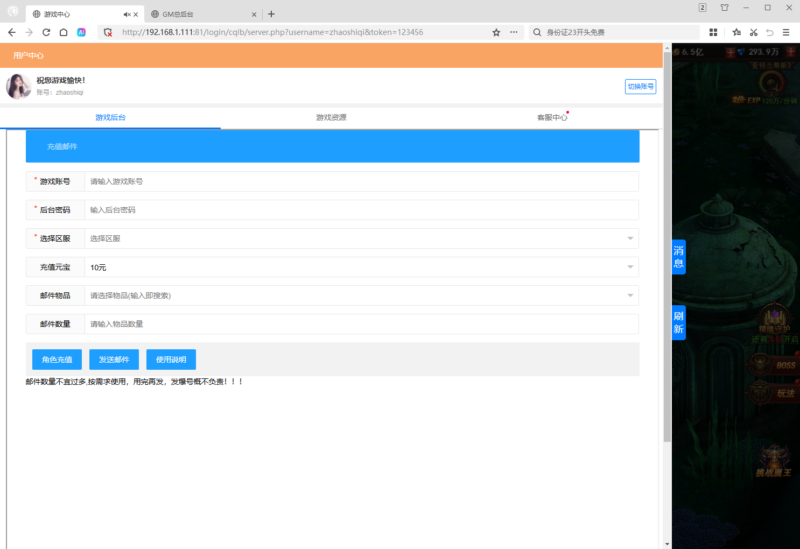Click the browser back arrow
Screen dimensions: 800x549
(x=11, y=32)
